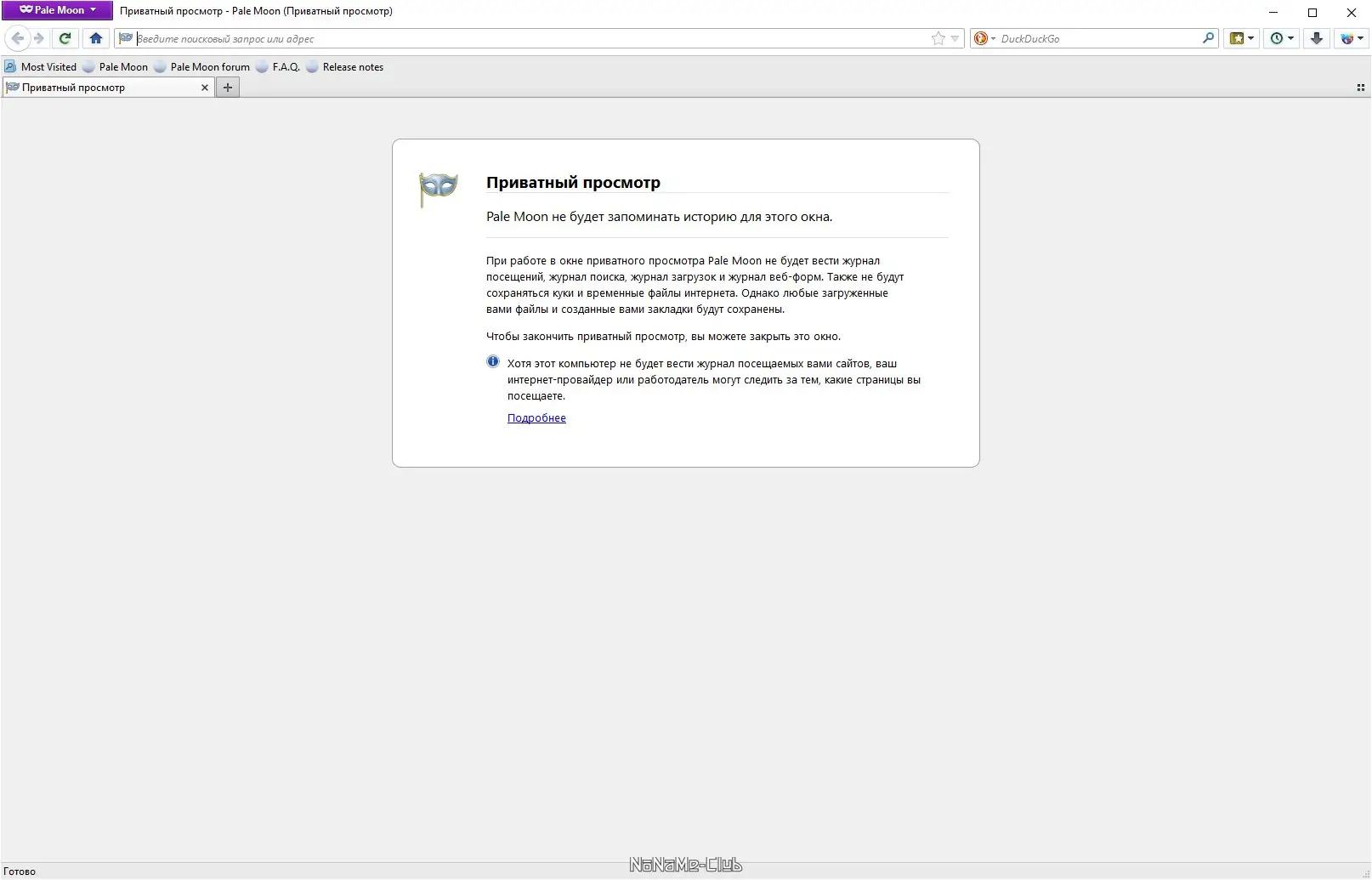This screenshot has width=1372, height=880.
Task: Show all tabs via the tab groups icon
Action: (1360, 88)
